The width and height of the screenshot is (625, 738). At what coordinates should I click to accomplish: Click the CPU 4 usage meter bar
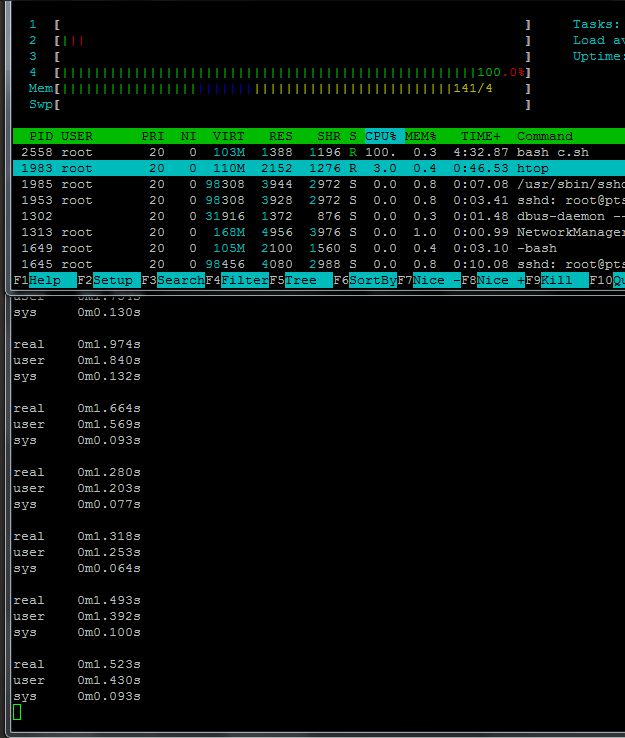(x=292, y=72)
